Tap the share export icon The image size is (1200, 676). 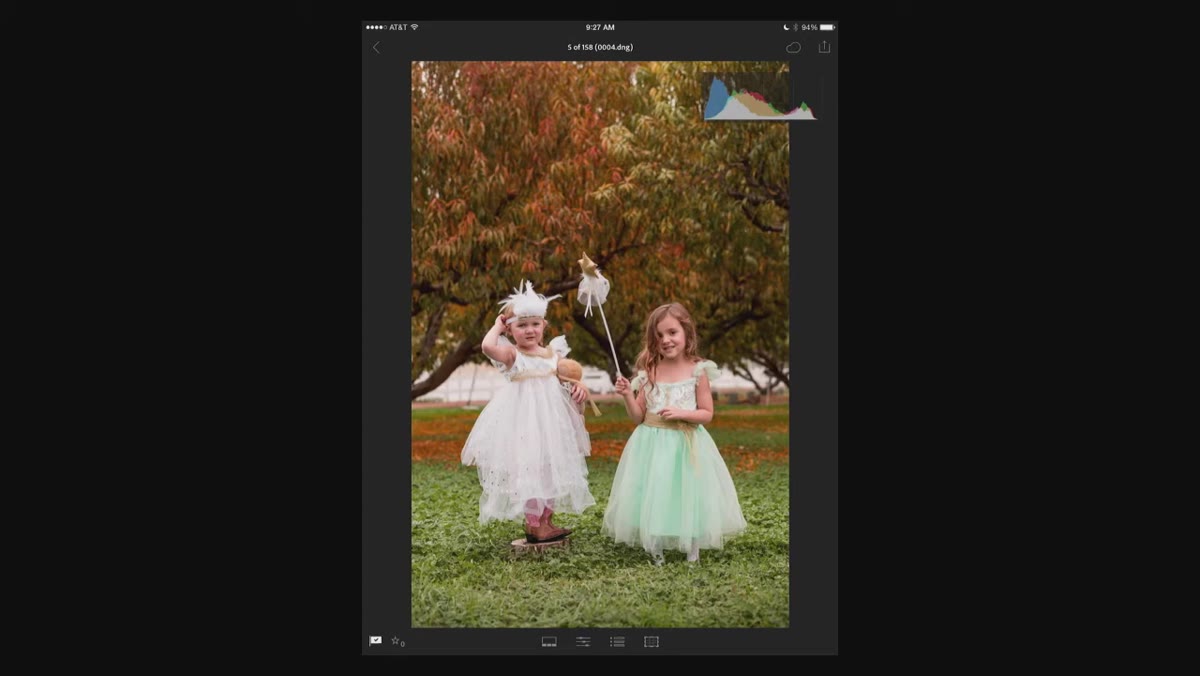tap(824, 46)
